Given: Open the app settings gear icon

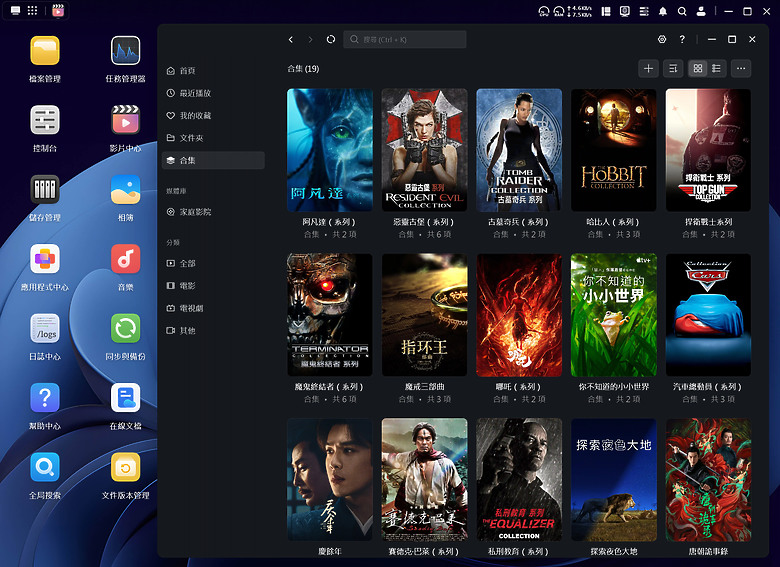Looking at the screenshot, I should pos(662,40).
